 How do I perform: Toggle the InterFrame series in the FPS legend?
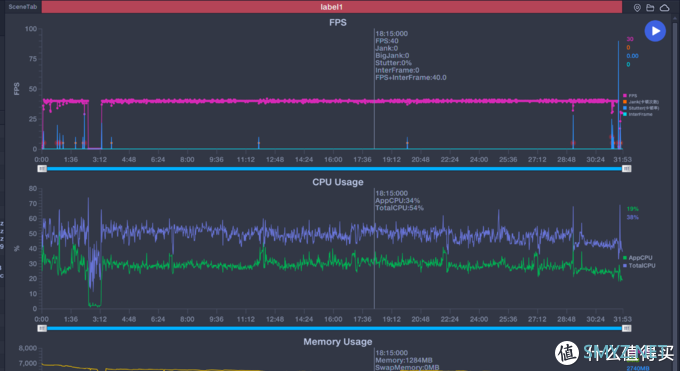point(638,114)
